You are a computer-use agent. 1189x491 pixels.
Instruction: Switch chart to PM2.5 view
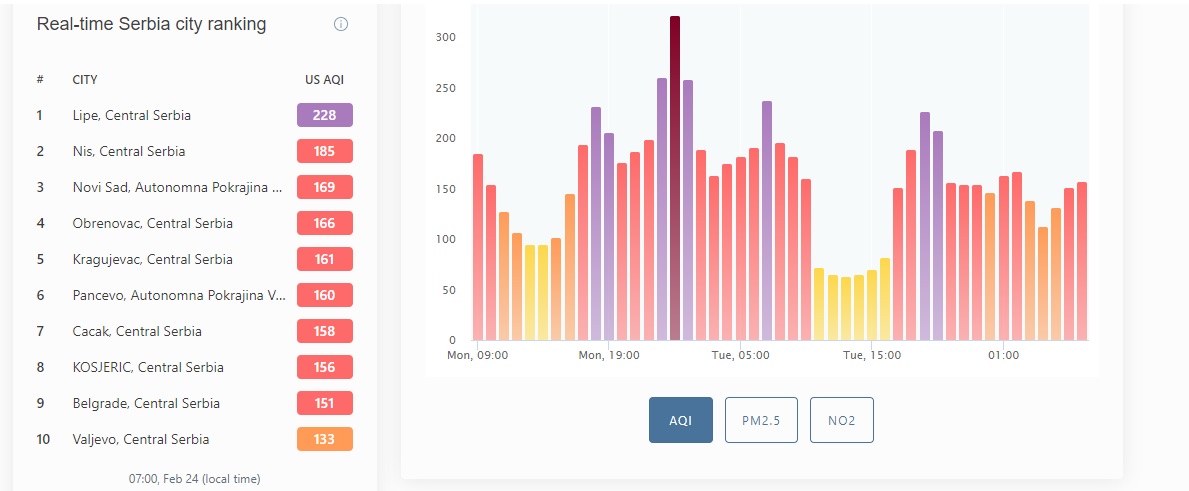tap(761, 420)
